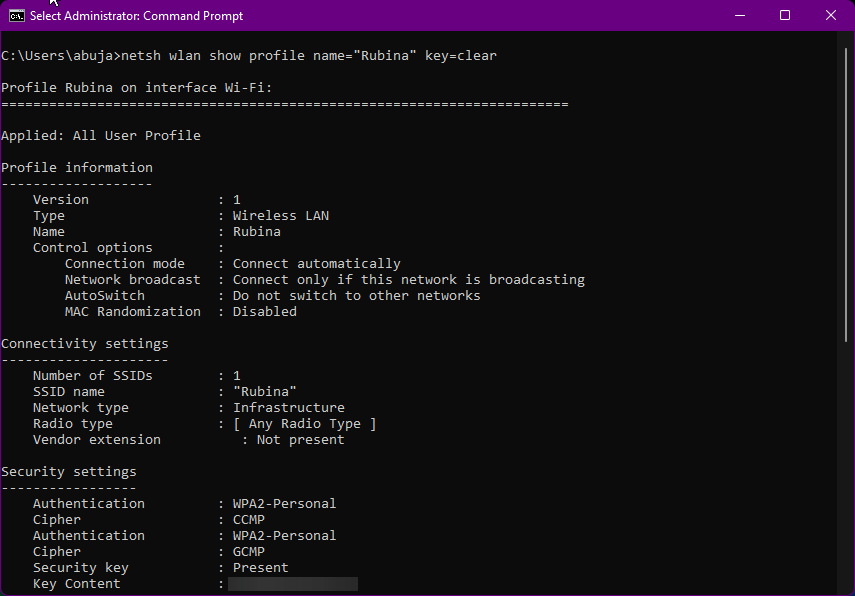Image resolution: width=855 pixels, height=596 pixels.
Task: Click the scrollbar down arrow
Action: (x=846, y=587)
